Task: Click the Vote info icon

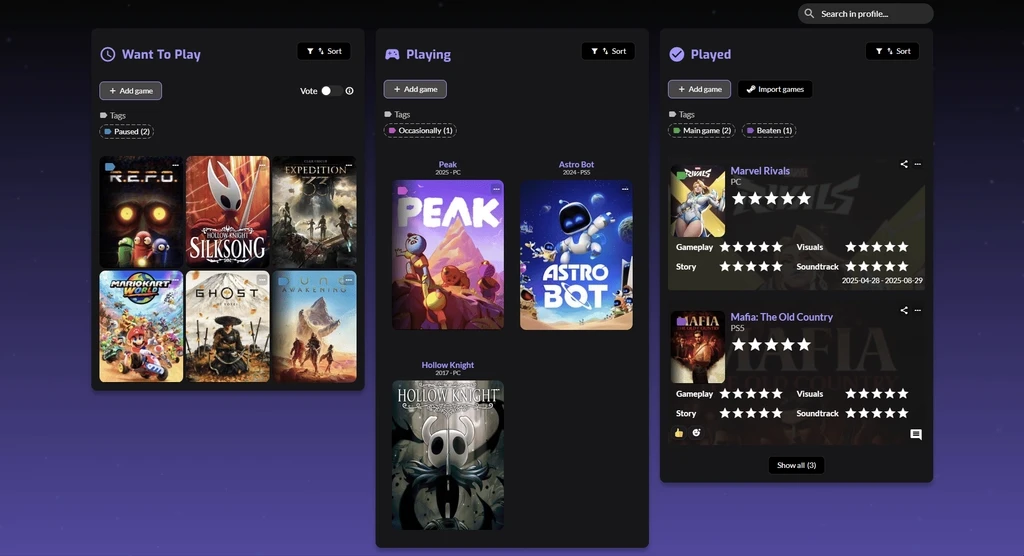Action: pos(349,91)
